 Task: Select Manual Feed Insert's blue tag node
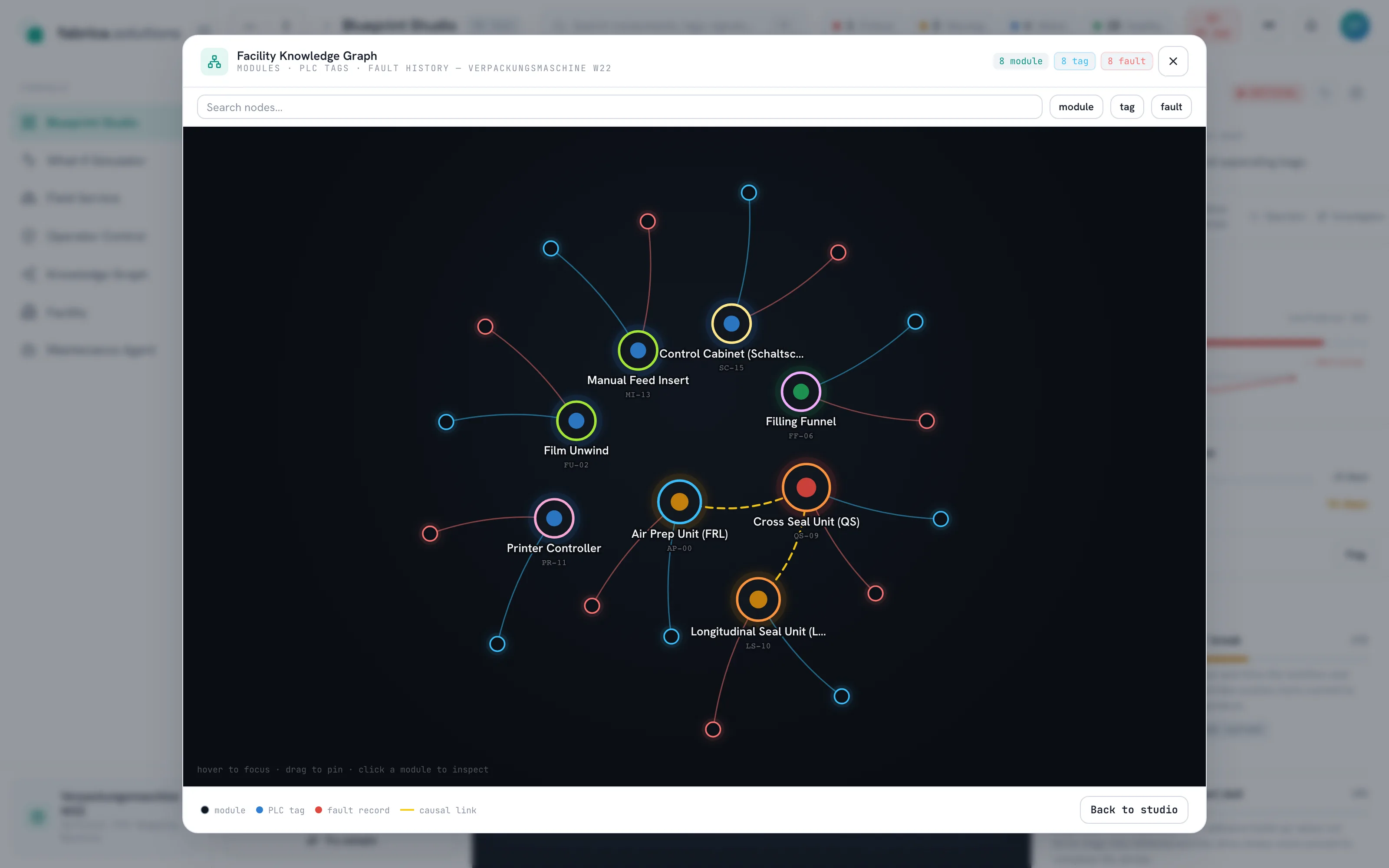[550, 249]
